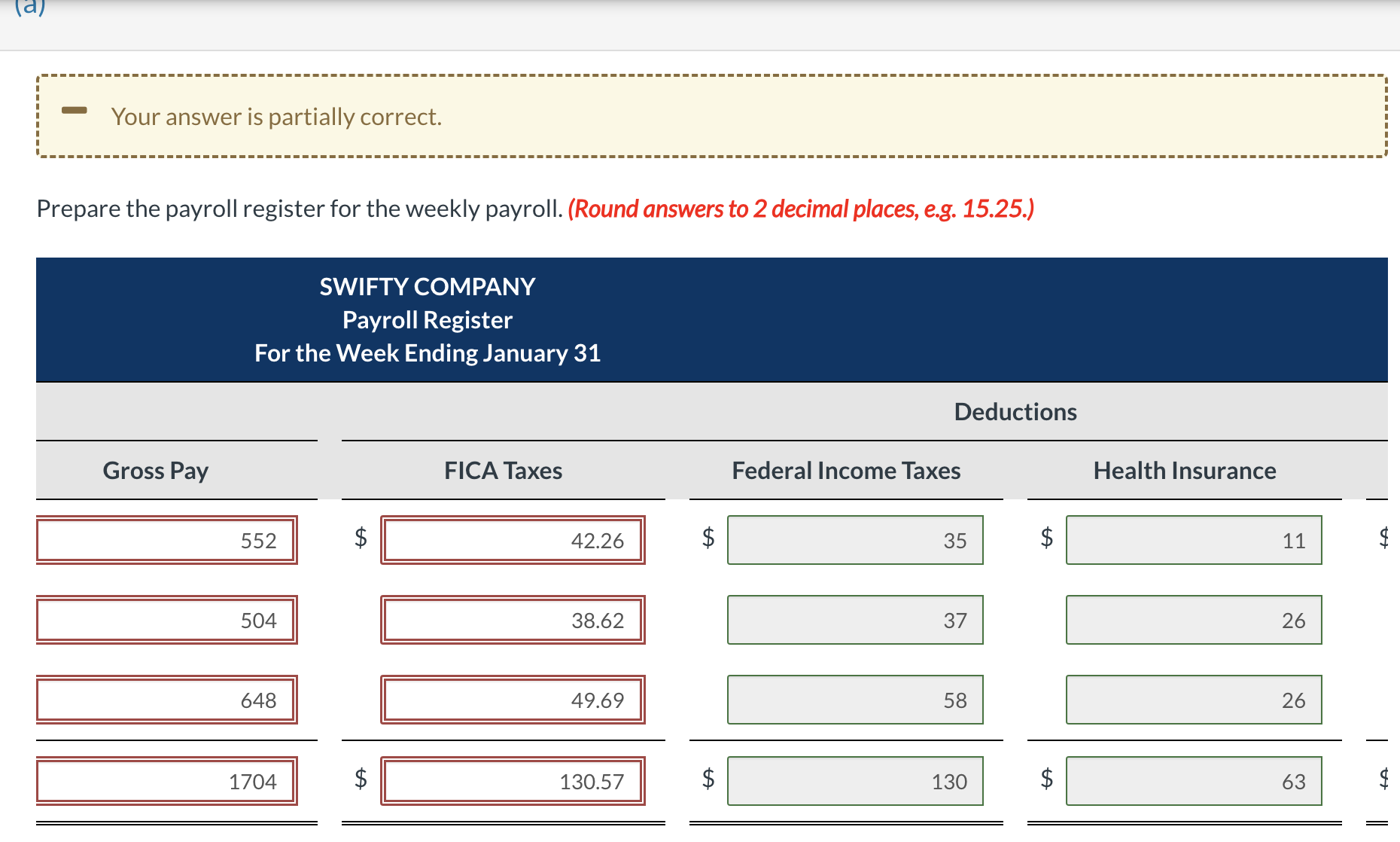The height and width of the screenshot is (842, 1400).
Task: Click the Gross Pay total field 1704
Action: pos(166,781)
